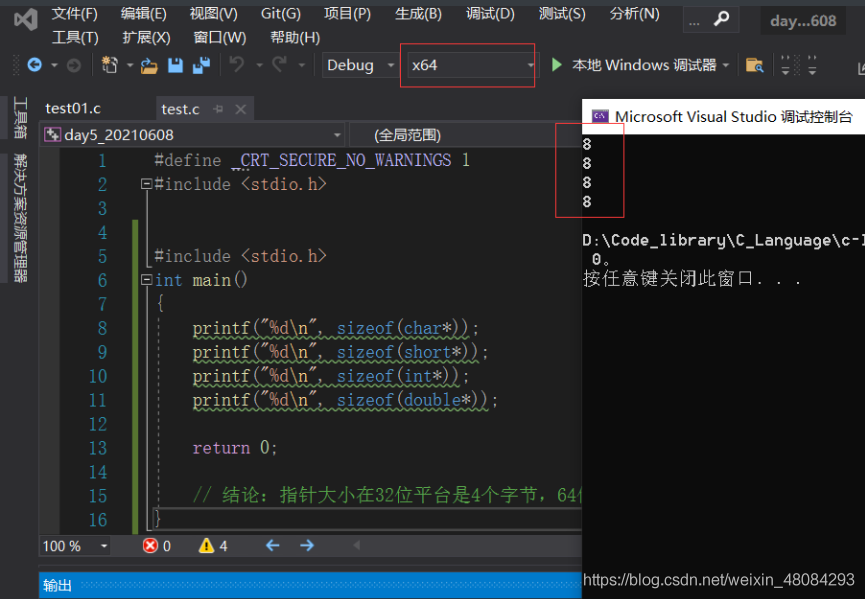This screenshot has width=865, height=599.
Task: Open the Git(G) menu
Action: 281,13
